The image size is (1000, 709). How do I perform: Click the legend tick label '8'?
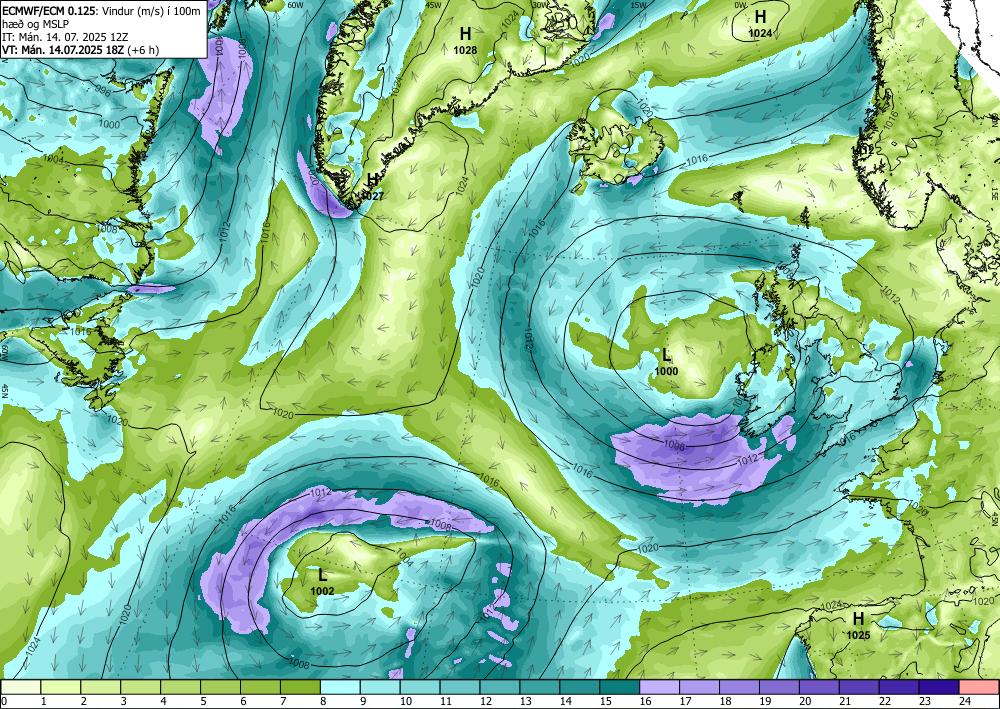323,701
